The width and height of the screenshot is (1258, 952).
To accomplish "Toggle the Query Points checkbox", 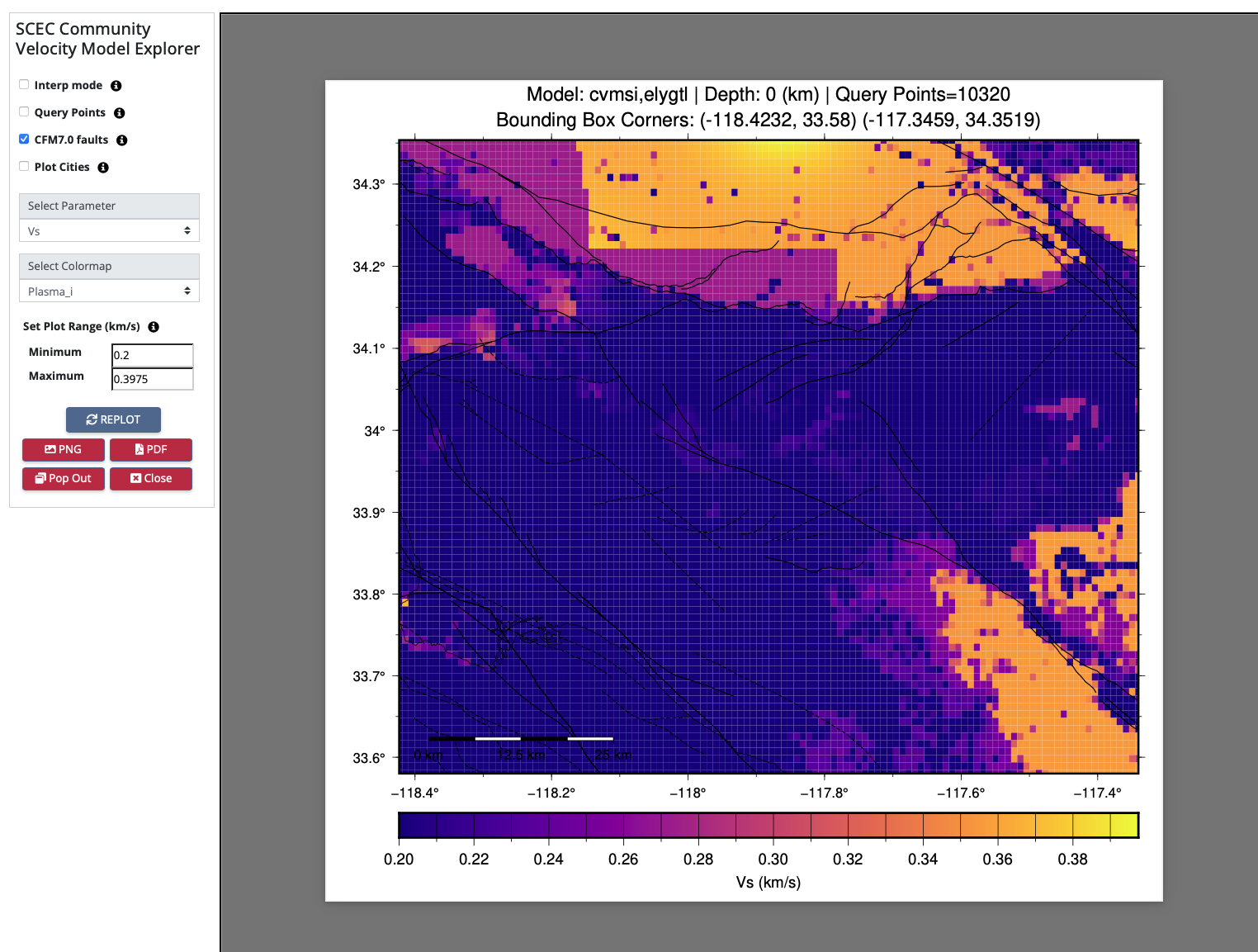I will tap(24, 112).
